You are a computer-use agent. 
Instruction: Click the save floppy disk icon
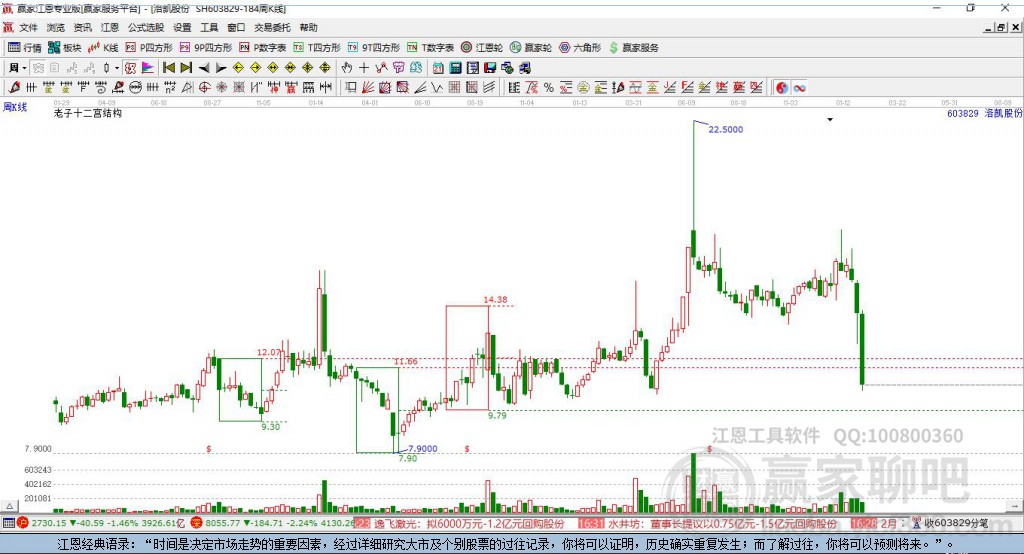click(490, 67)
